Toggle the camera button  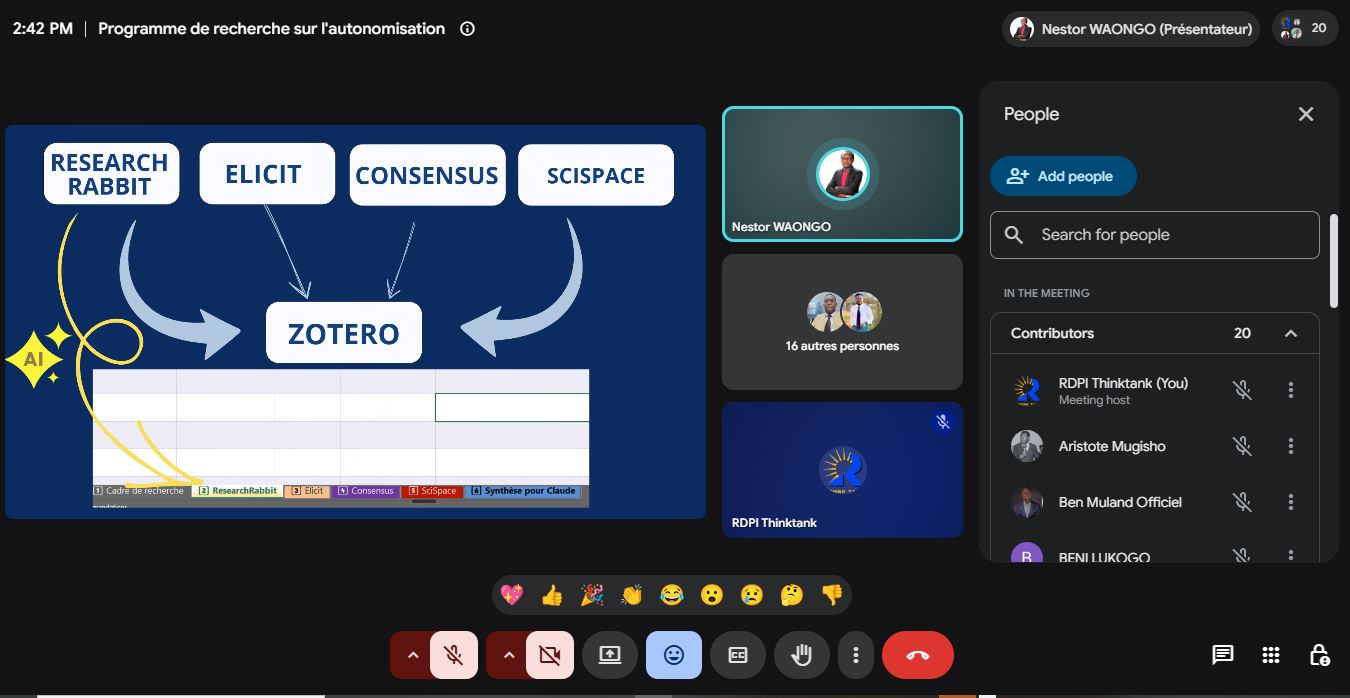(550, 655)
